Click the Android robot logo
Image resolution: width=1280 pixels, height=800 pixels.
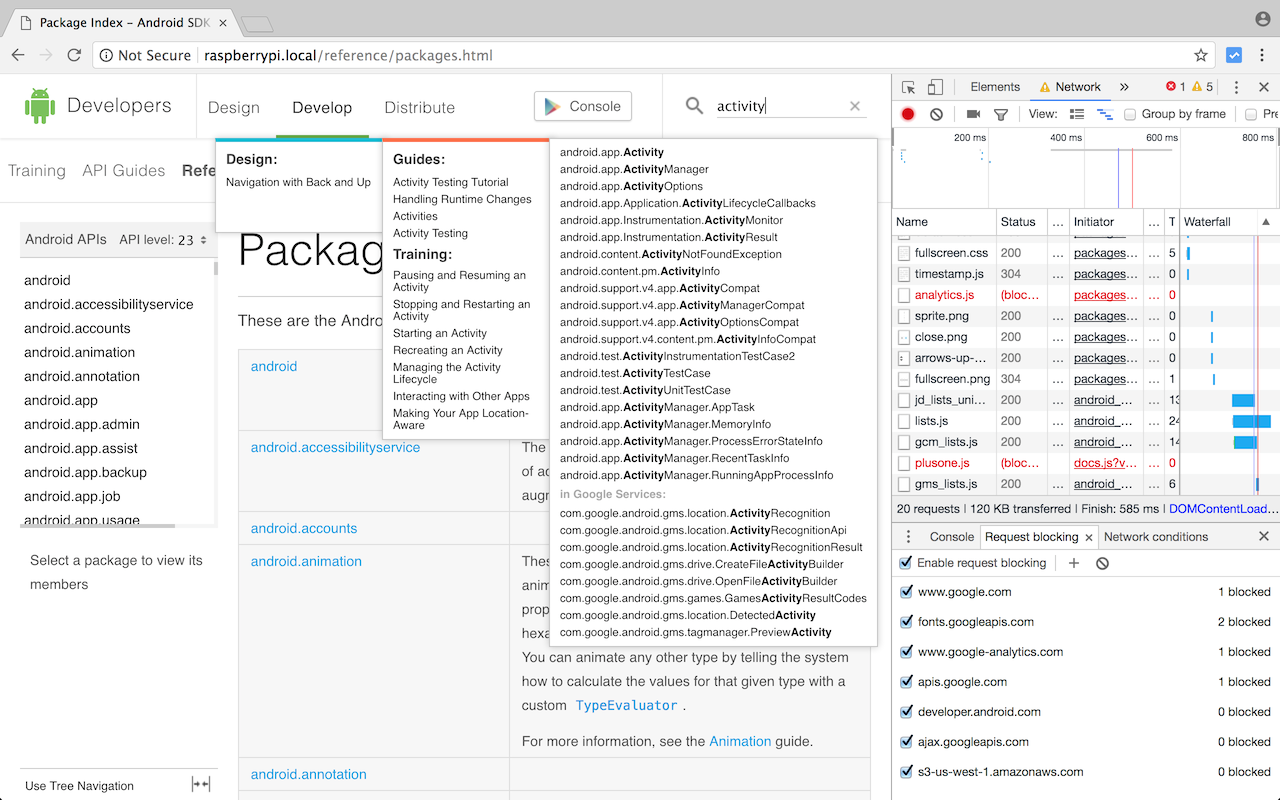[x=40, y=106]
